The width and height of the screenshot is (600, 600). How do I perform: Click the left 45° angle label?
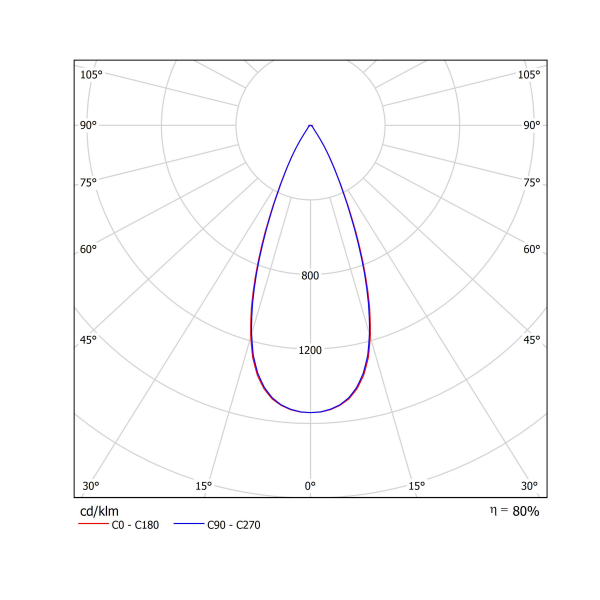pyautogui.click(x=88, y=340)
